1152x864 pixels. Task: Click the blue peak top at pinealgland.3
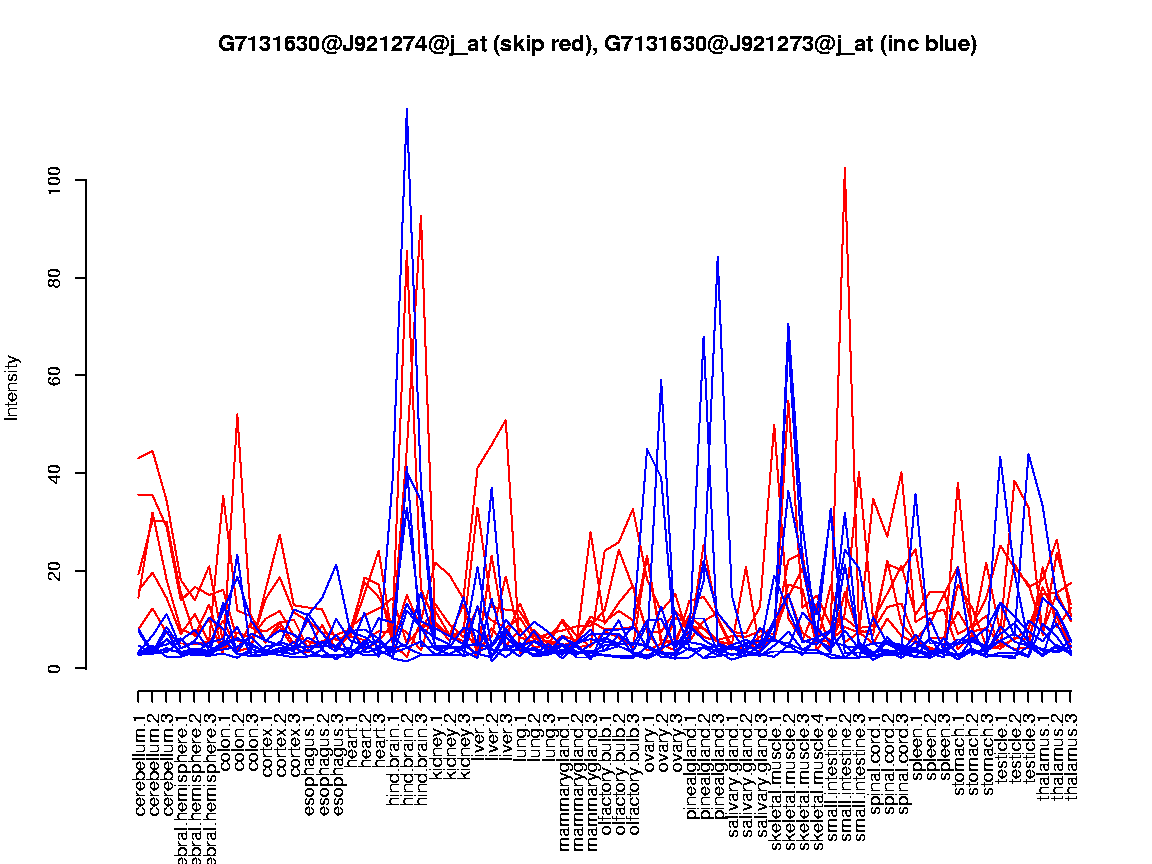pos(718,257)
